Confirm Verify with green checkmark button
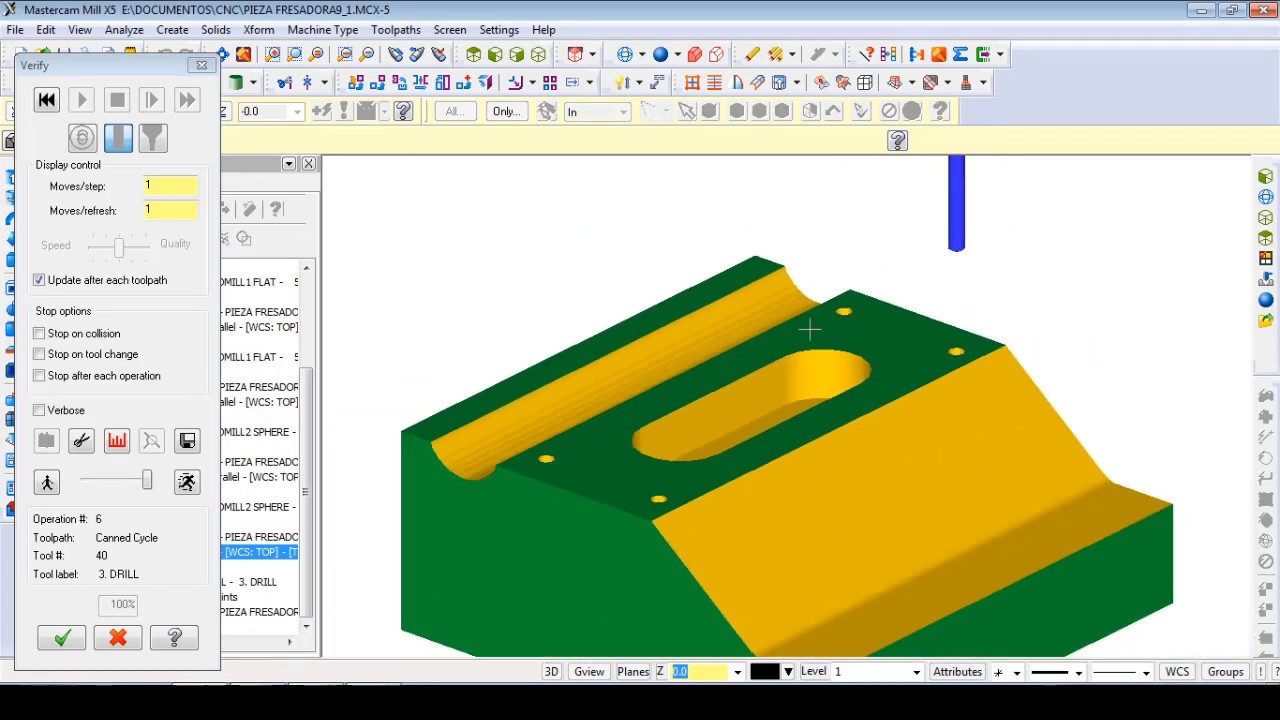1280x720 pixels. [x=62, y=638]
